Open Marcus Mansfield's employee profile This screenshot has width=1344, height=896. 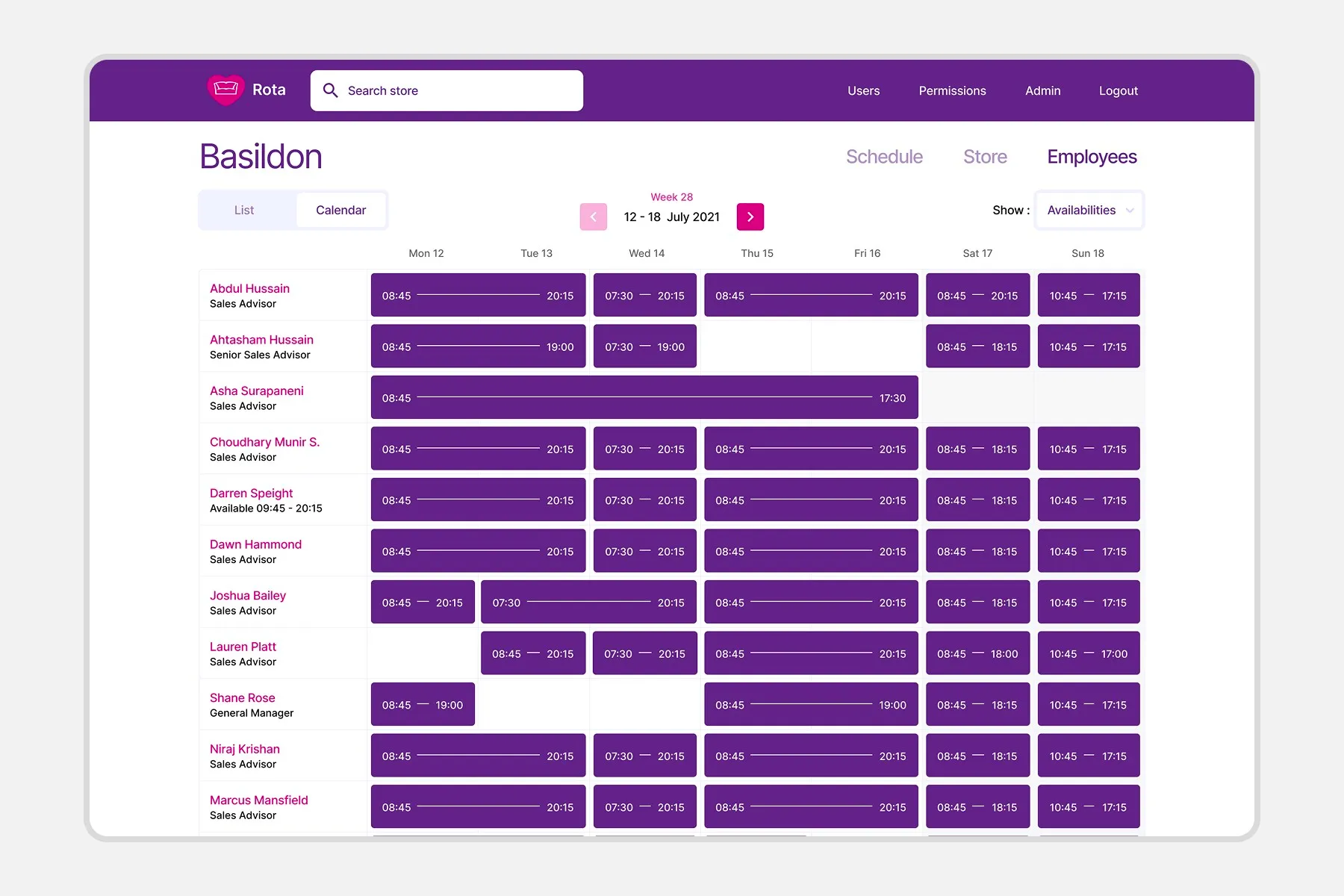click(x=259, y=800)
